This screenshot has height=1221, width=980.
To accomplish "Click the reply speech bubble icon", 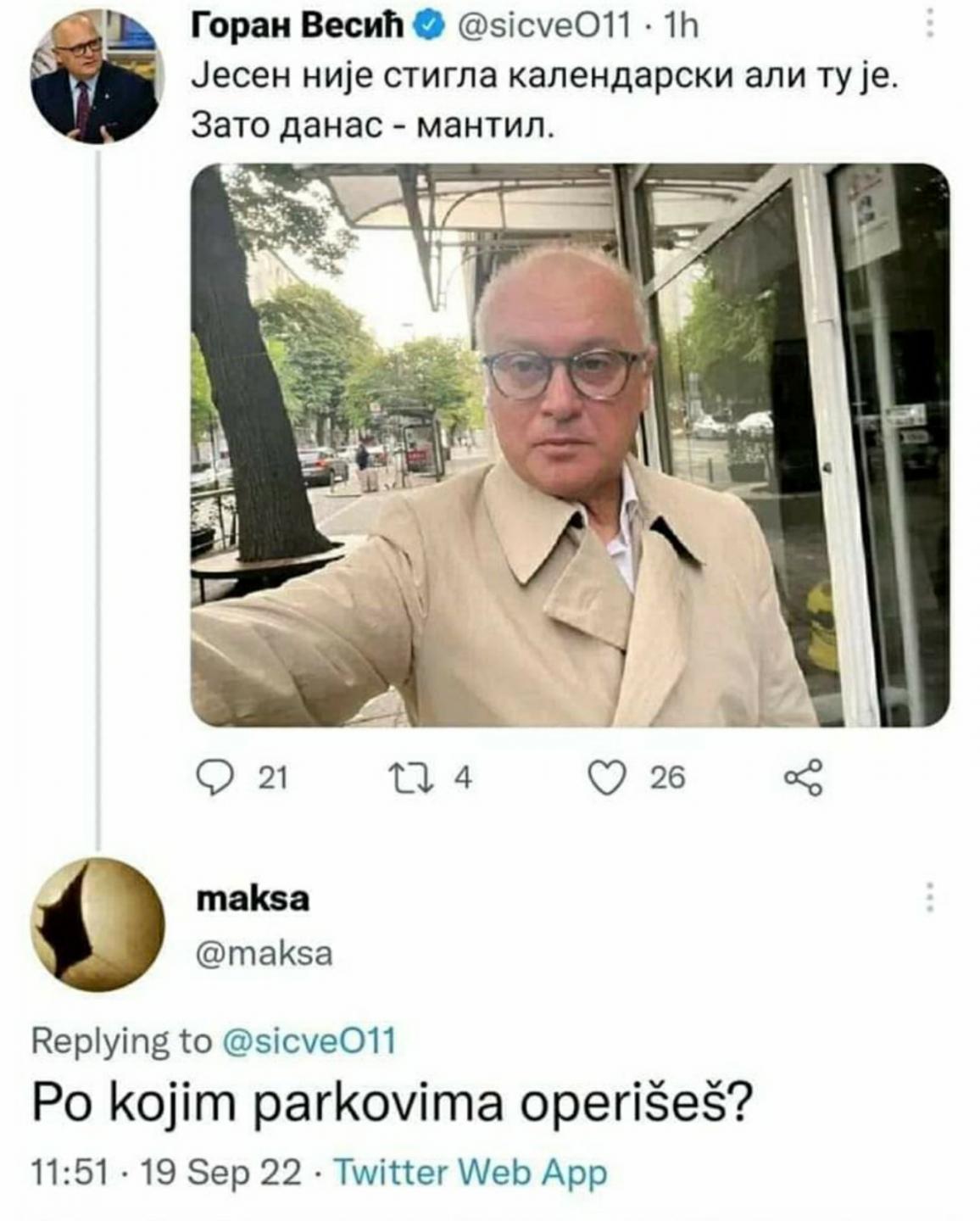I will (214, 777).
